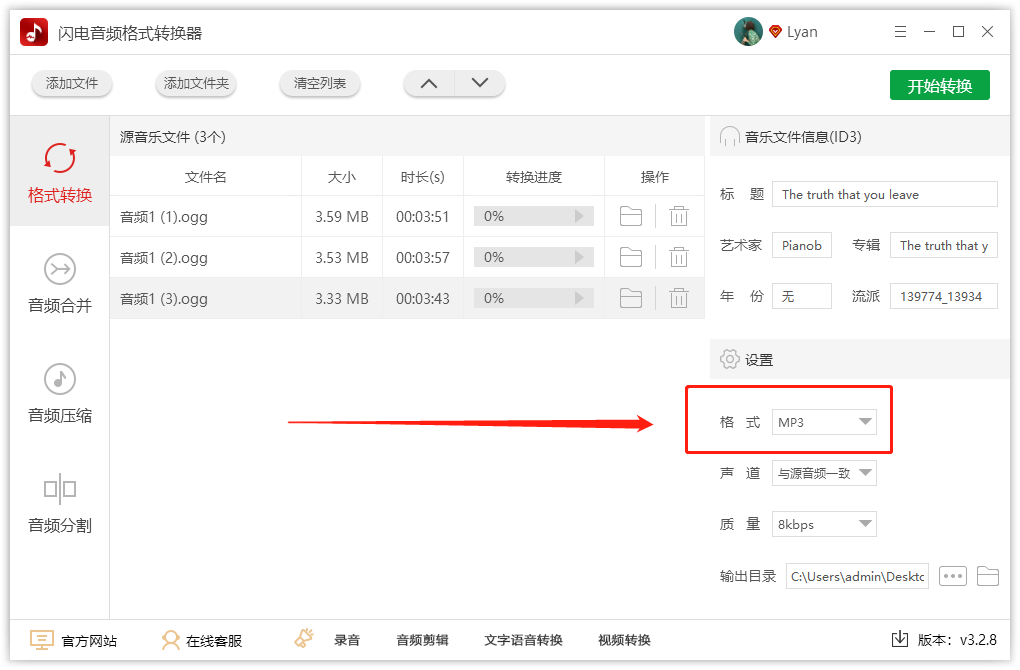This screenshot has height=670, width=1020.
Task: Go to 音频分割 audio split
Action: pyautogui.click(x=60, y=503)
